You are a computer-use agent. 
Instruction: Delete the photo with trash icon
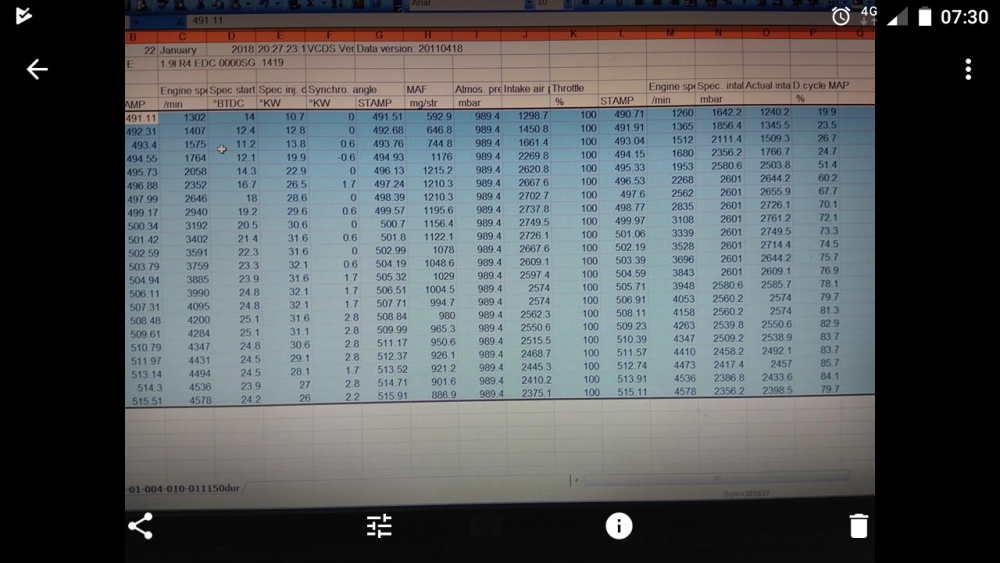859,526
